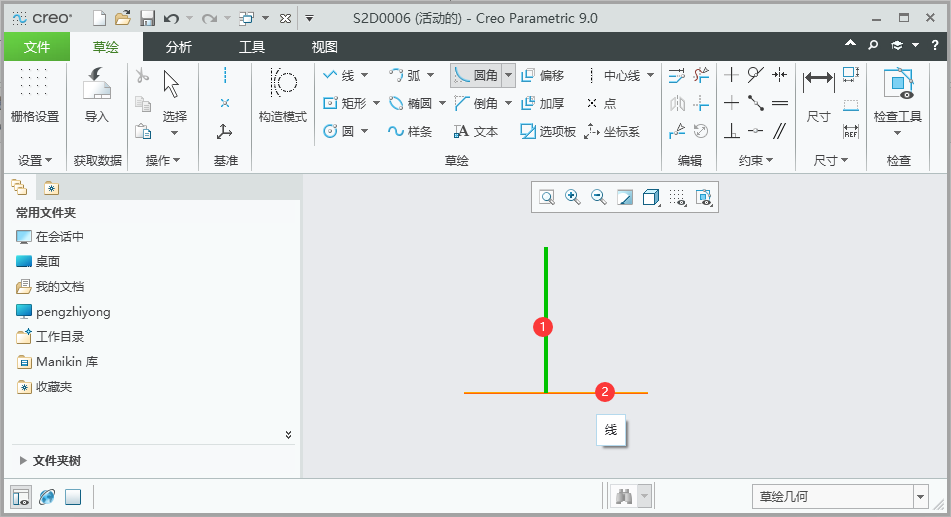Select the 点 point tool
The width and height of the screenshot is (951, 517).
click(601, 103)
